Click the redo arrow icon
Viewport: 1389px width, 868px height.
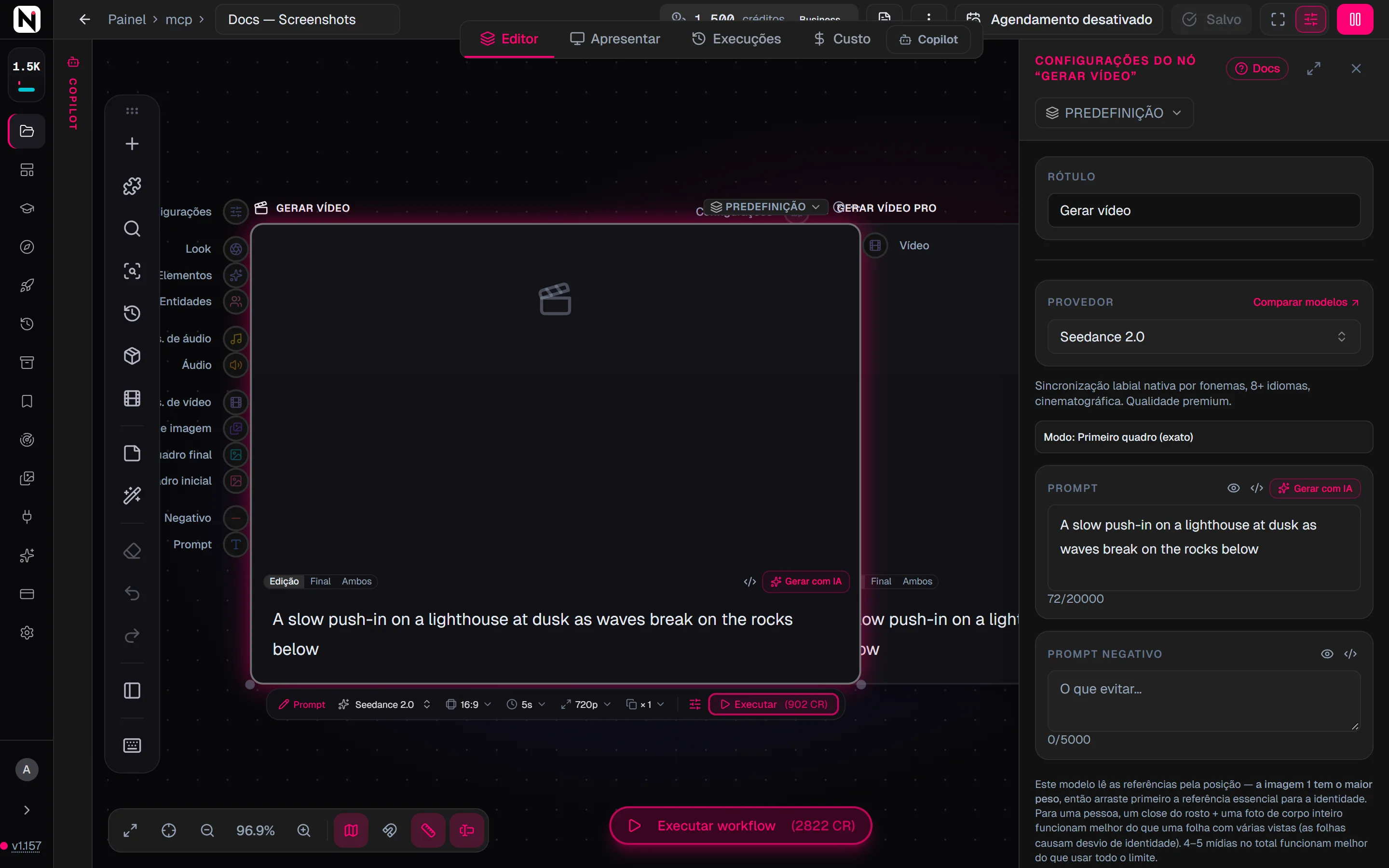pyautogui.click(x=132, y=636)
